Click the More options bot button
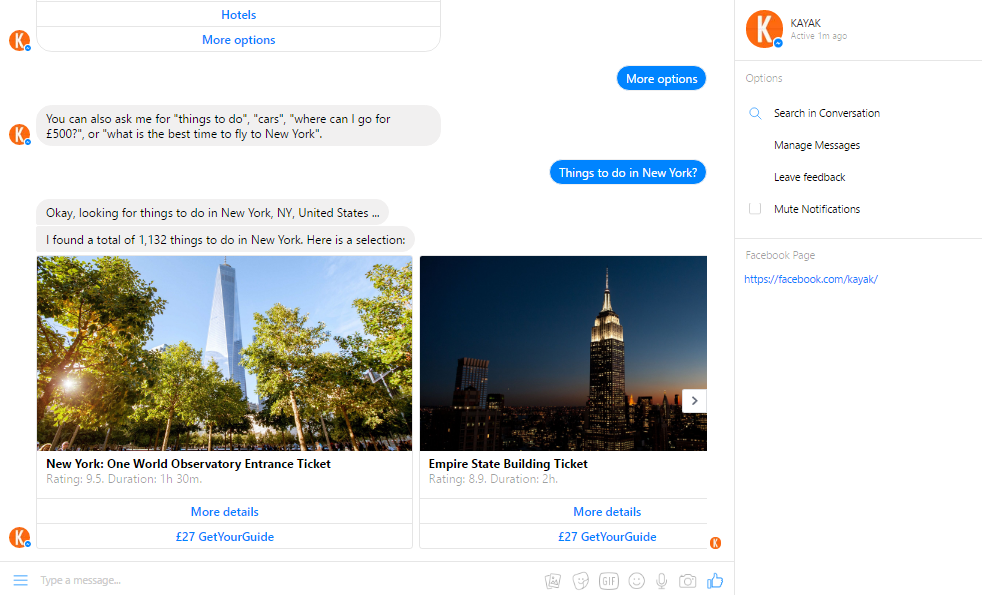982x595 pixels. tap(239, 39)
